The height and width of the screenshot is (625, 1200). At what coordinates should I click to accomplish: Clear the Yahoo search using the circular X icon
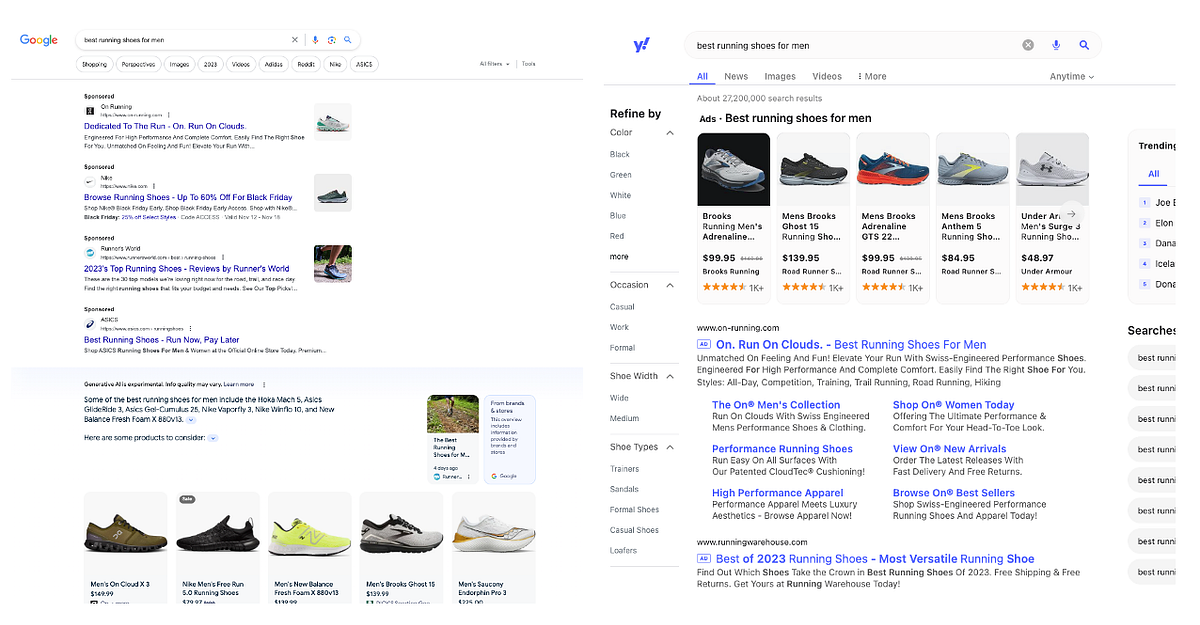[1028, 44]
